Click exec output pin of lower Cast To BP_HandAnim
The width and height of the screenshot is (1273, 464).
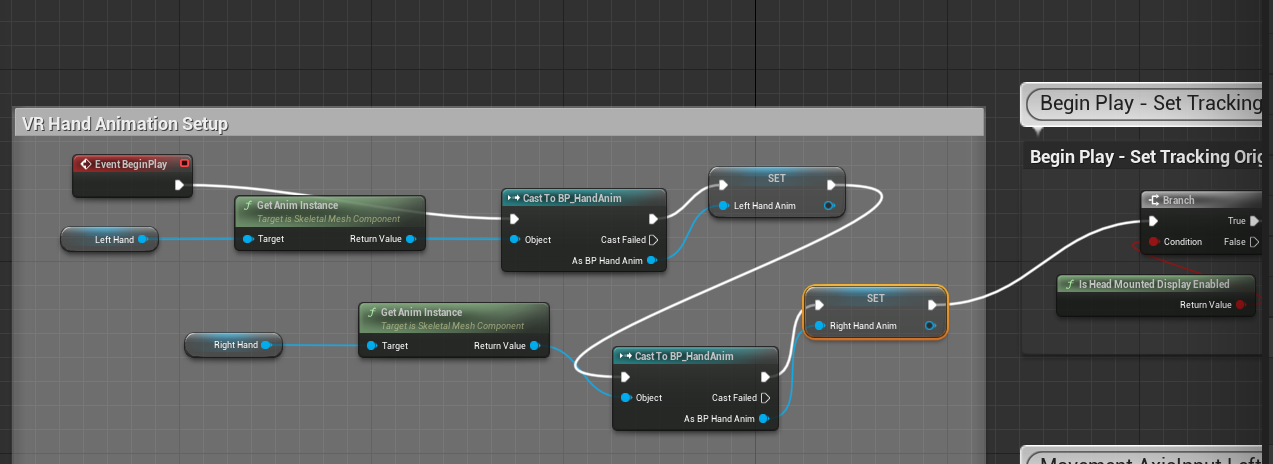[x=765, y=377]
